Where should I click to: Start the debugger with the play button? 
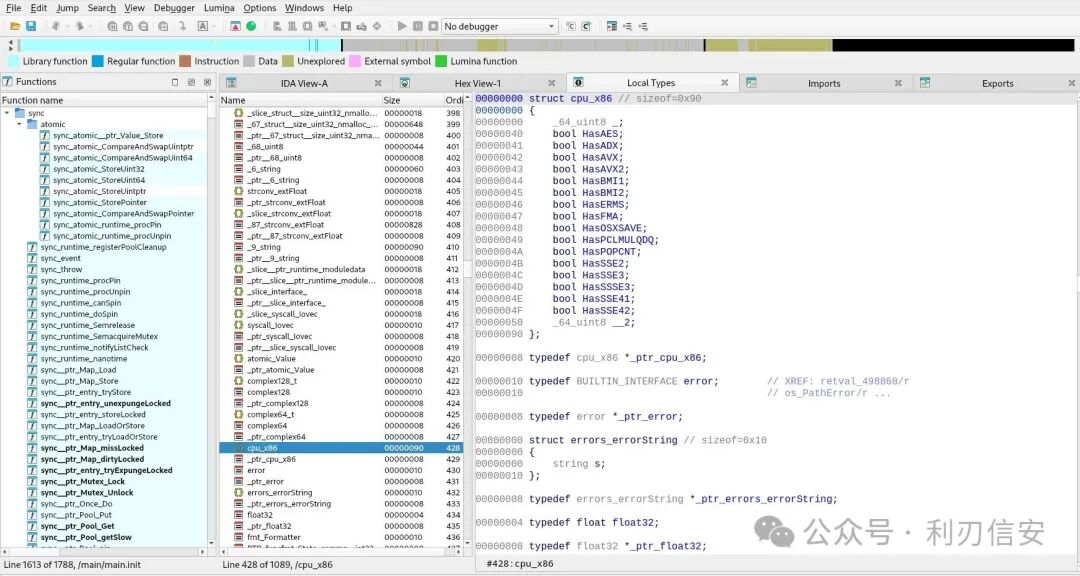(402, 26)
